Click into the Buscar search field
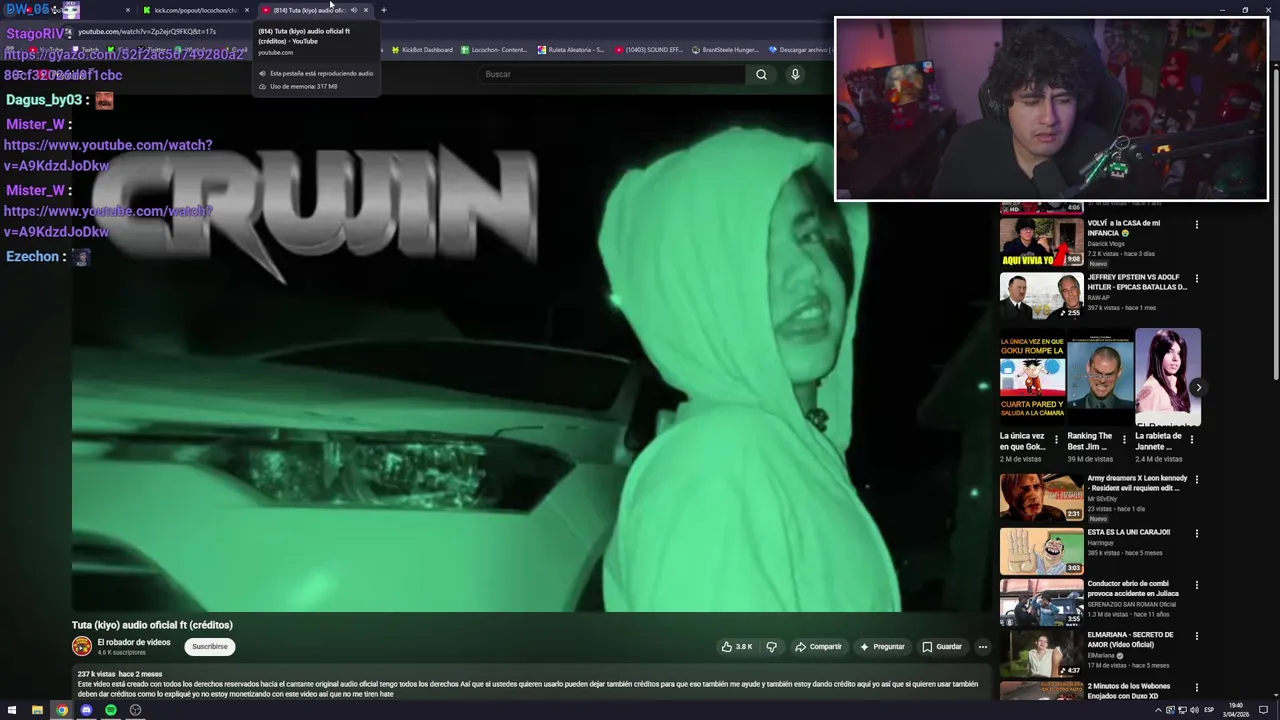Screen dimensions: 1280x720 [x=612, y=74]
